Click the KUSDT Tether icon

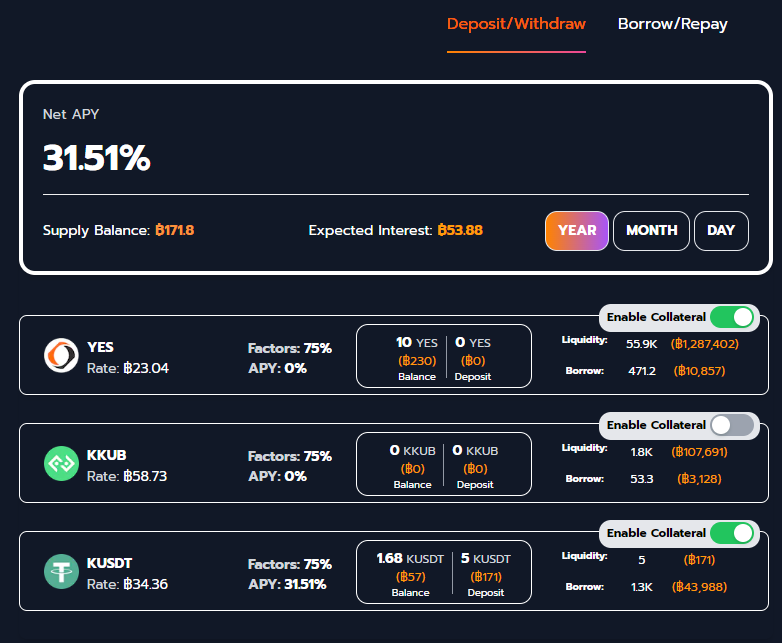coord(61,571)
